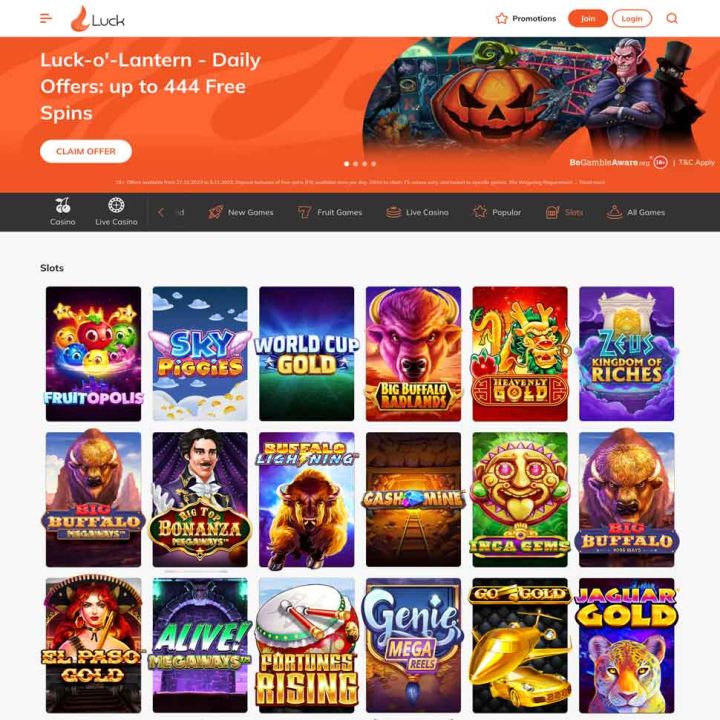Select the second banner carousel dot

point(355,163)
